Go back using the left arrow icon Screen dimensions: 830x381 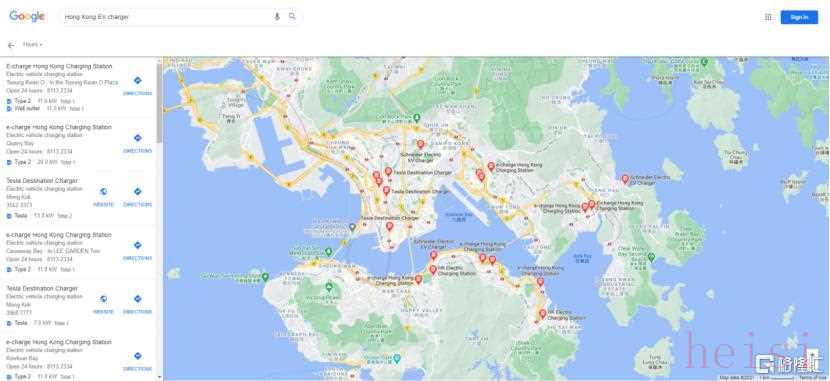(11, 46)
